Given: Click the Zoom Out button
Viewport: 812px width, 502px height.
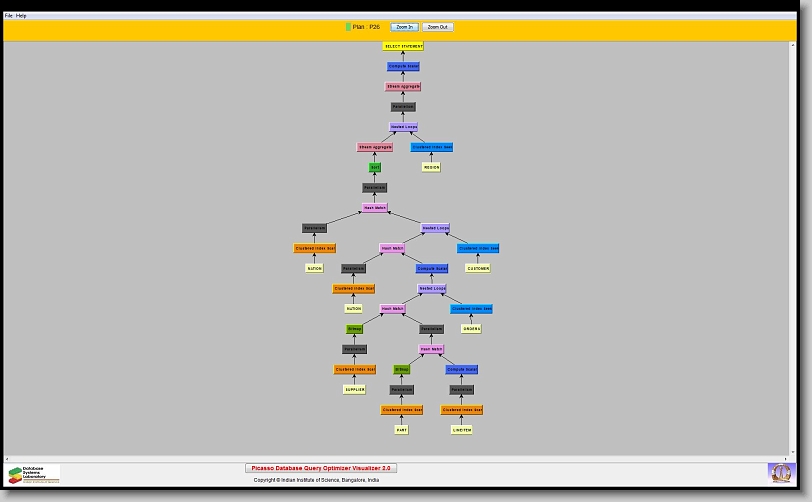Looking at the screenshot, I should [x=437, y=27].
